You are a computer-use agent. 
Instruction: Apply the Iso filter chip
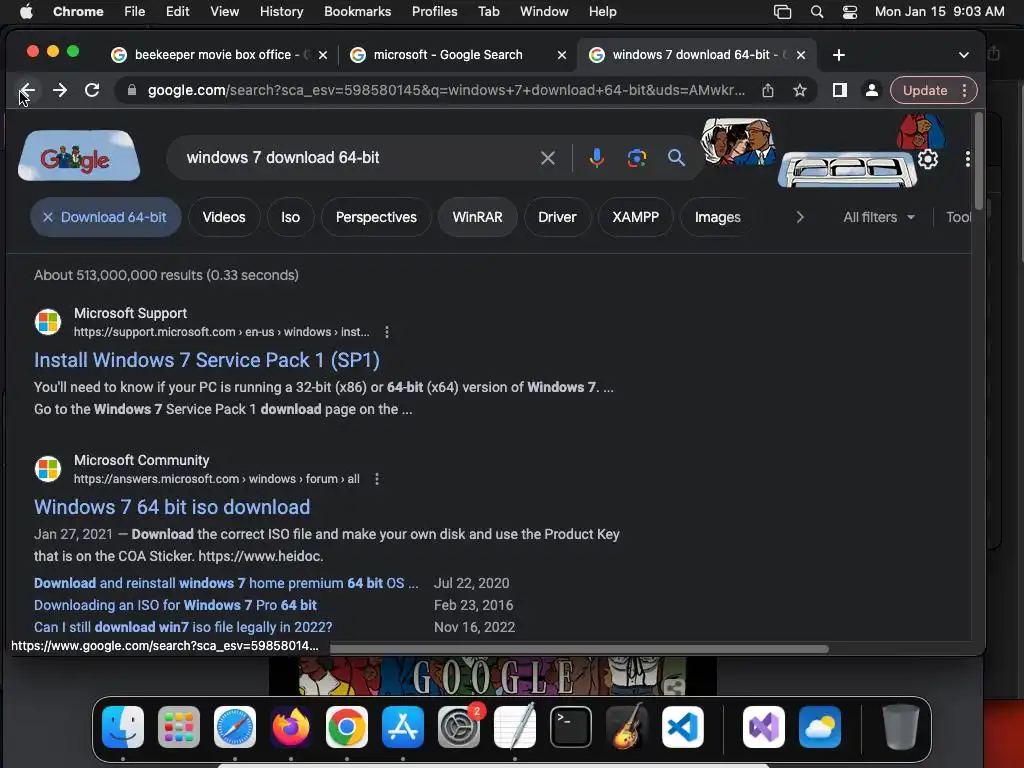pos(291,217)
